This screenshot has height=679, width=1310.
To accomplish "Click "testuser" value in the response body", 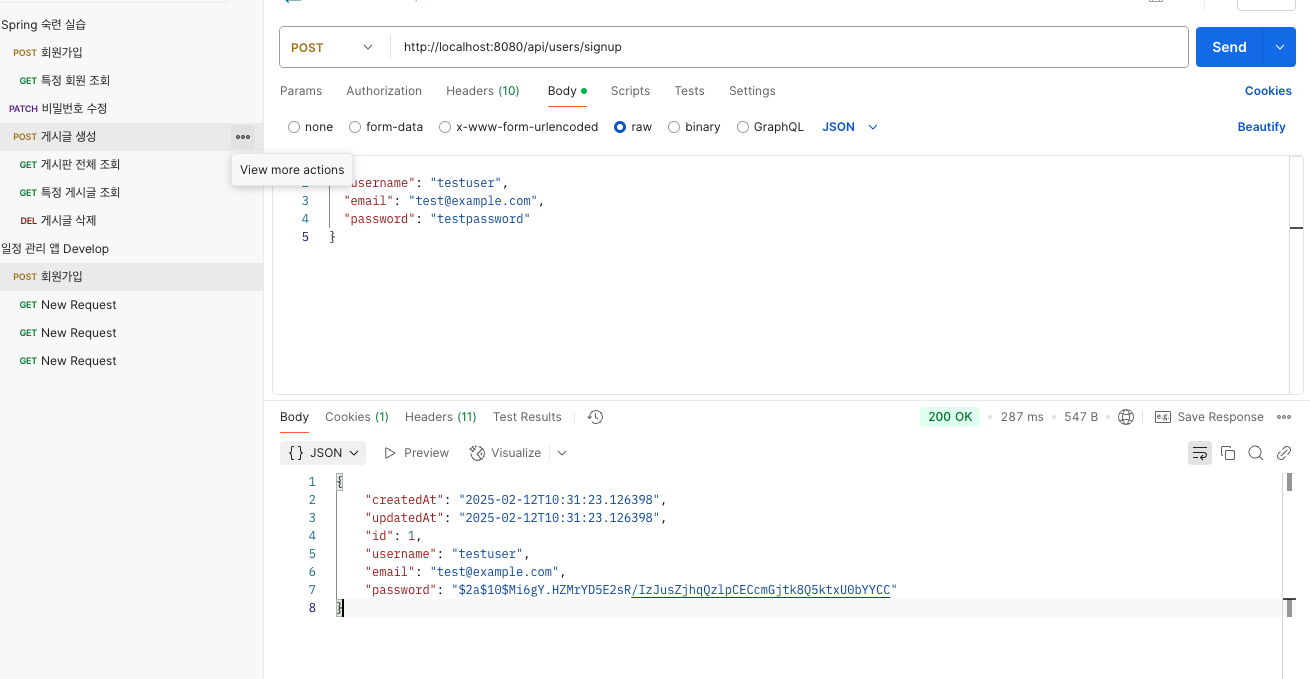I will pyautogui.click(x=488, y=554).
